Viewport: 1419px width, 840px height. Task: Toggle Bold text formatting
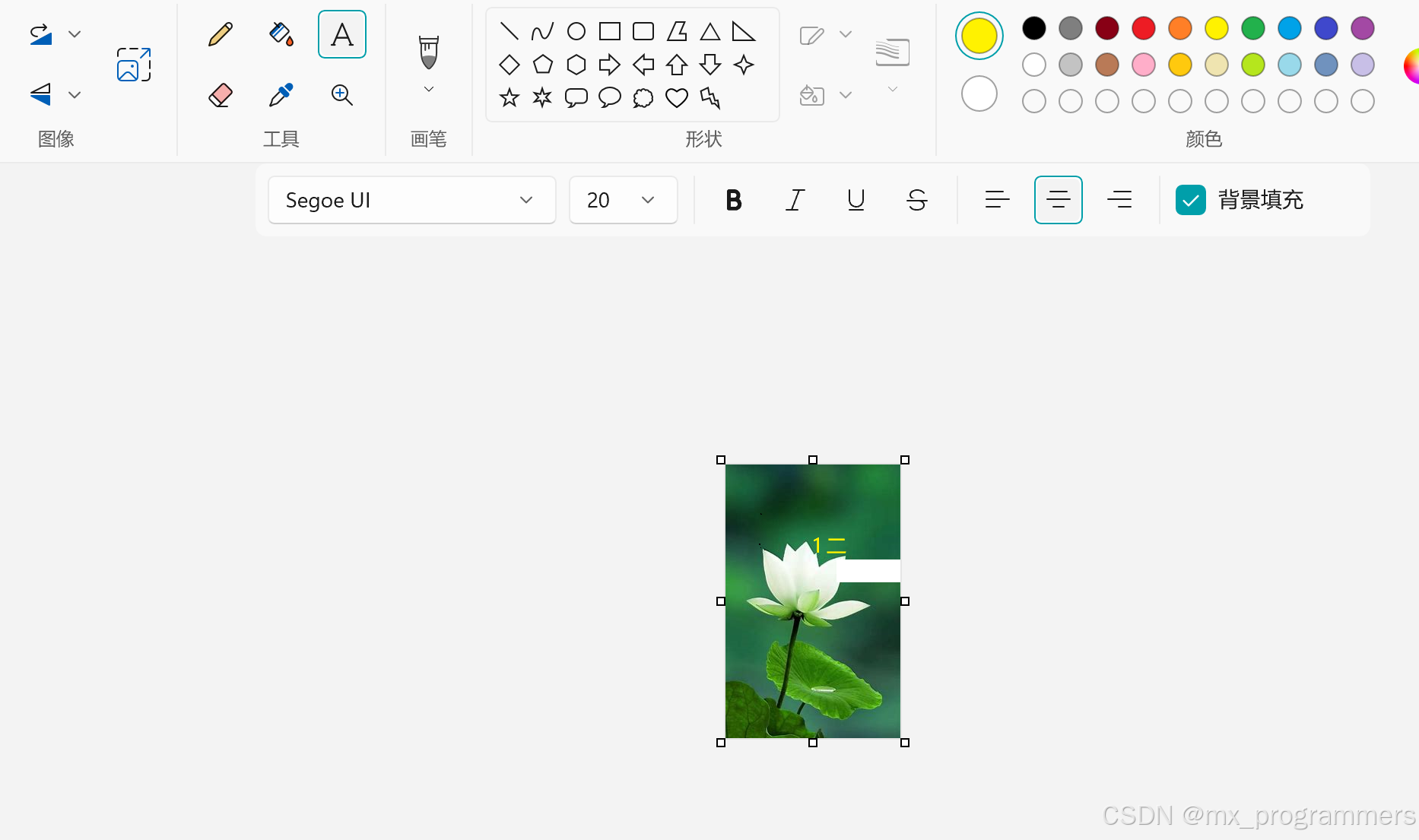tap(734, 200)
